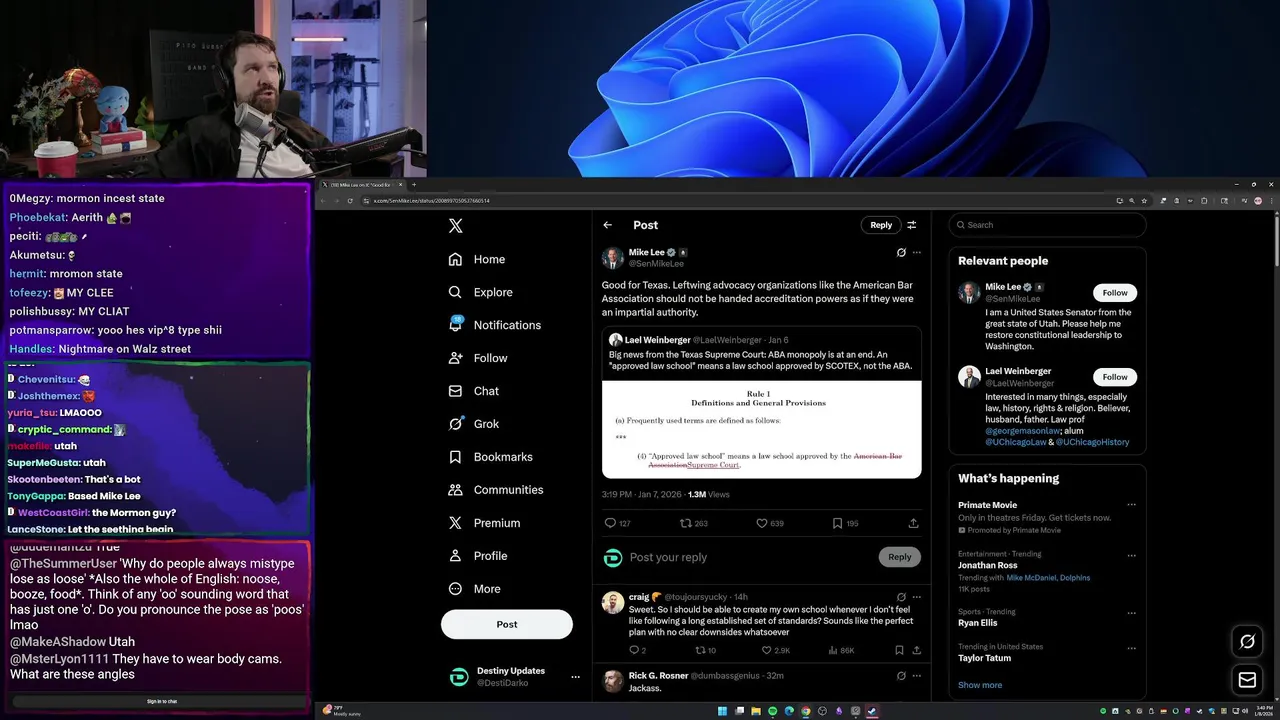This screenshot has width=1280, height=720.
Task: Click the Premium X icon in sidebar
Action: [x=456, y=523]
